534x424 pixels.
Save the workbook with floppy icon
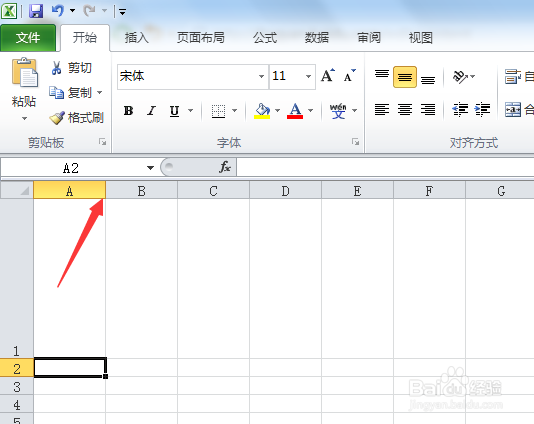[36, 11]
